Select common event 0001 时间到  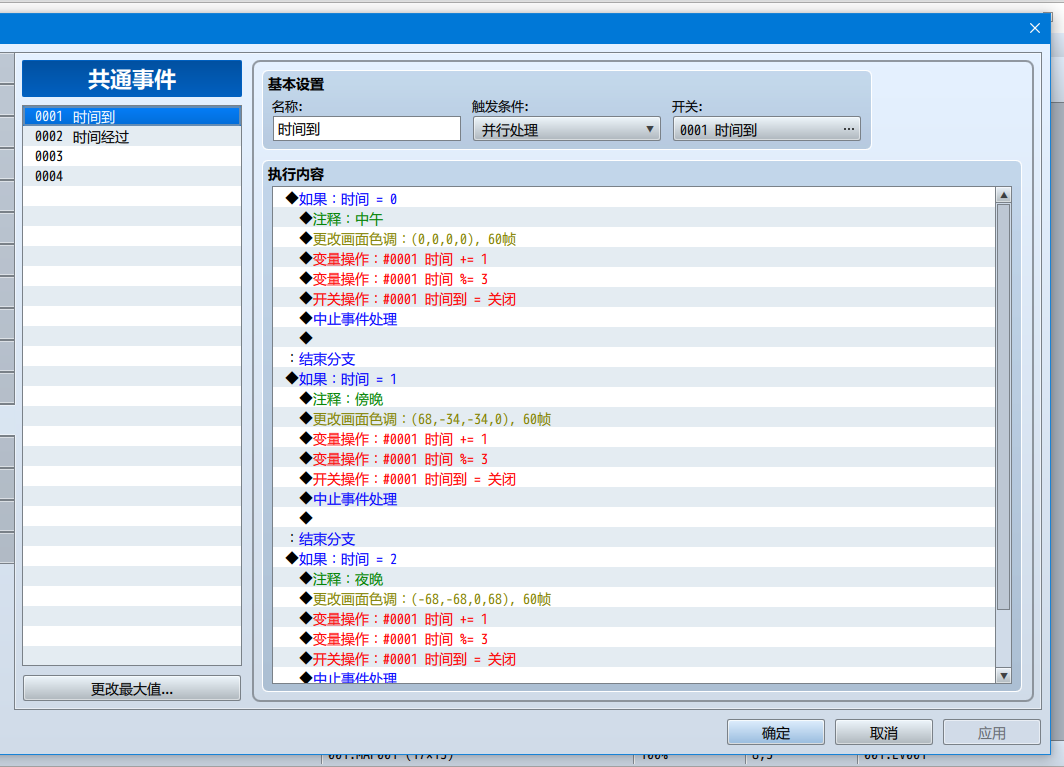(132, 117)
